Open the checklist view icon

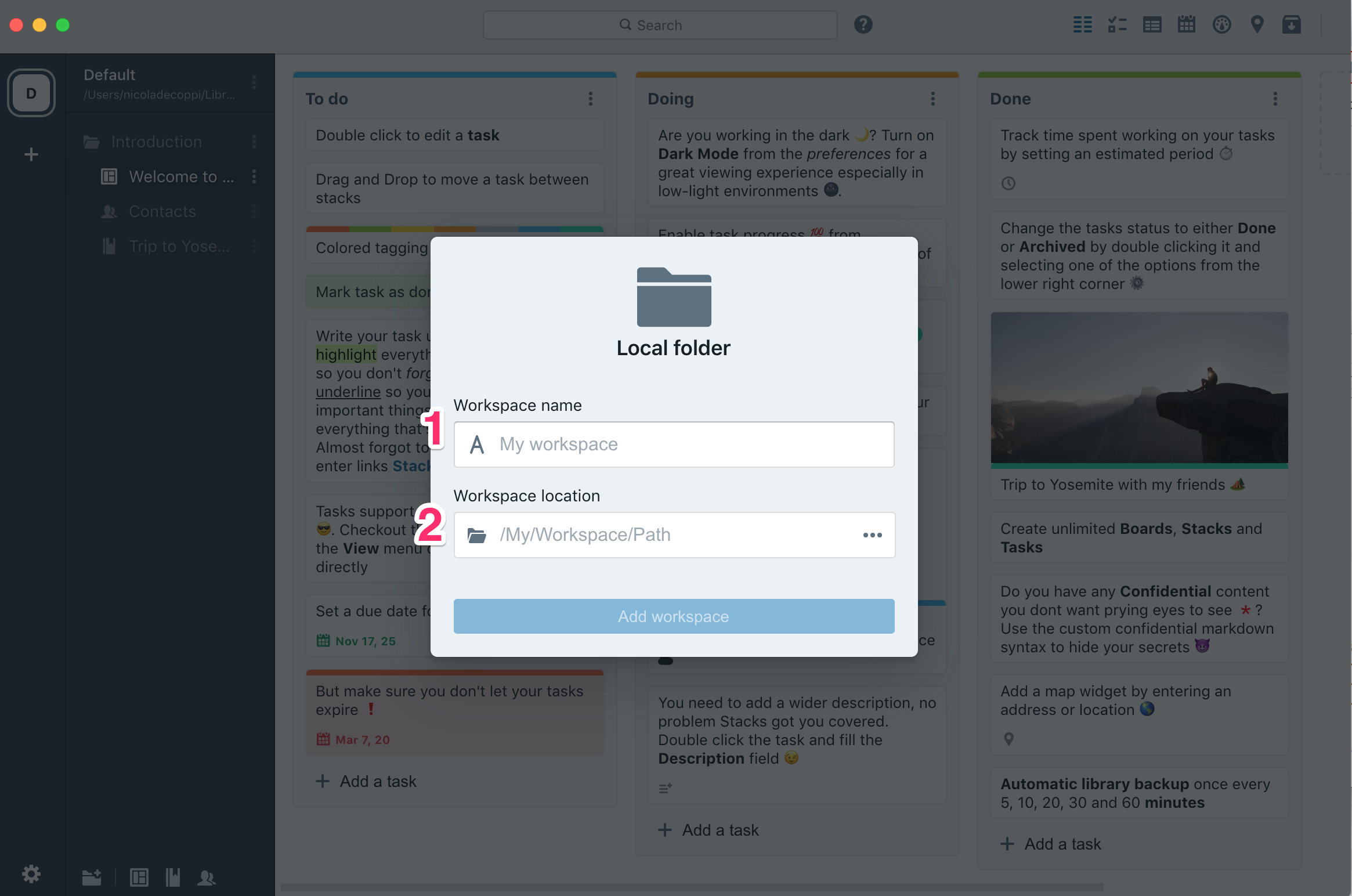(x=1117, y=25)
